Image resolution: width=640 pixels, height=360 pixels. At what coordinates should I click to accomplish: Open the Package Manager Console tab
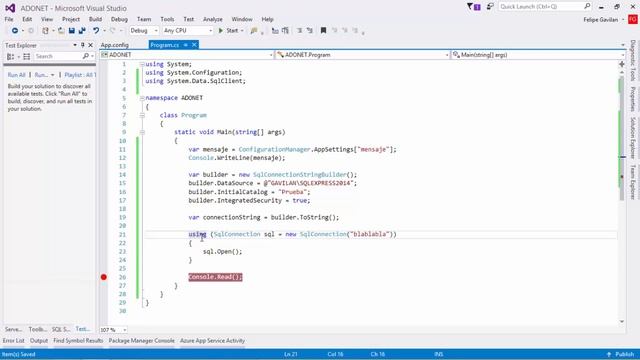pos(141,341)
